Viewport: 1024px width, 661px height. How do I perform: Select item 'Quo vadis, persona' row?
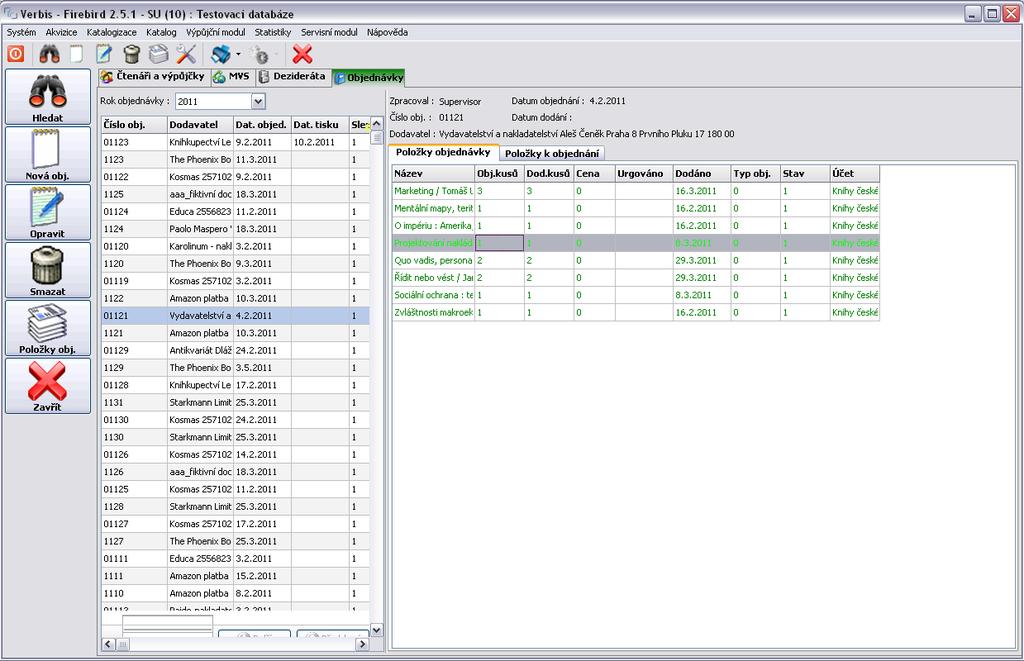(x=635, y=261)
